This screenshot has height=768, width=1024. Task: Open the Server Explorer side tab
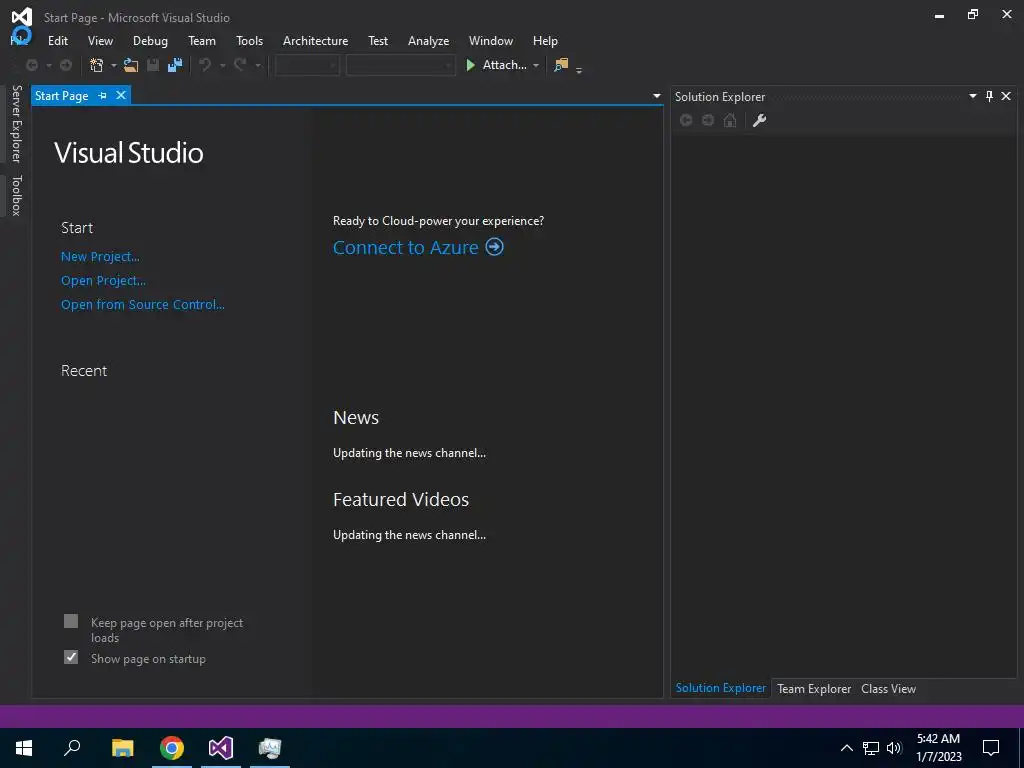[x=16, y=123]
